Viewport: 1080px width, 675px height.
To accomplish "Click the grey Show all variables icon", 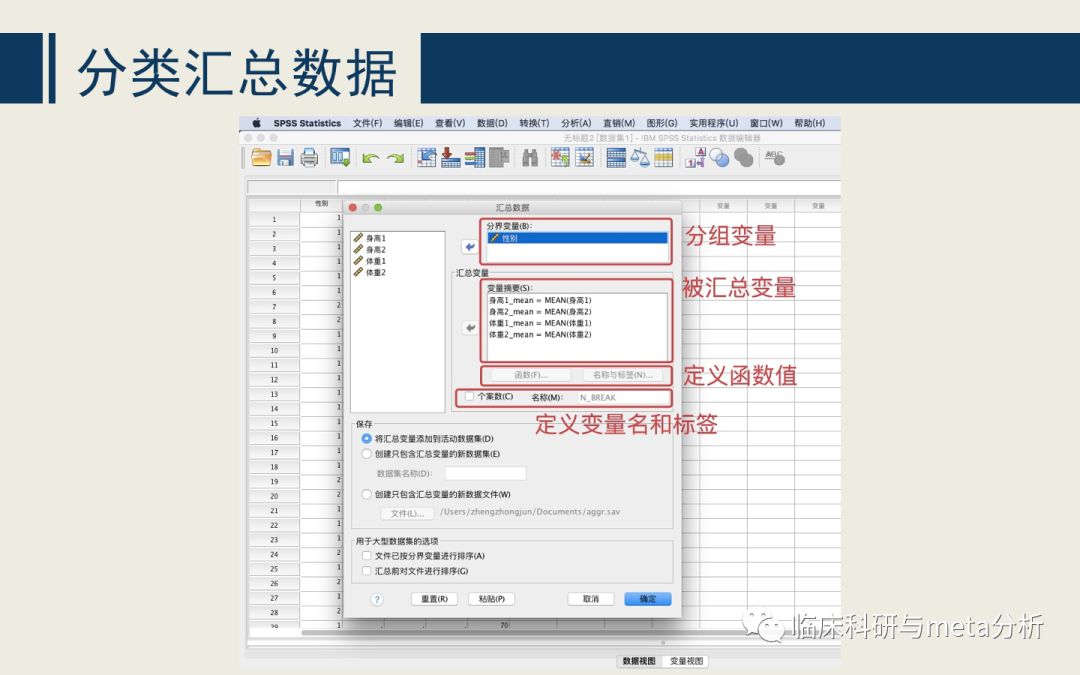I will 744,158.
